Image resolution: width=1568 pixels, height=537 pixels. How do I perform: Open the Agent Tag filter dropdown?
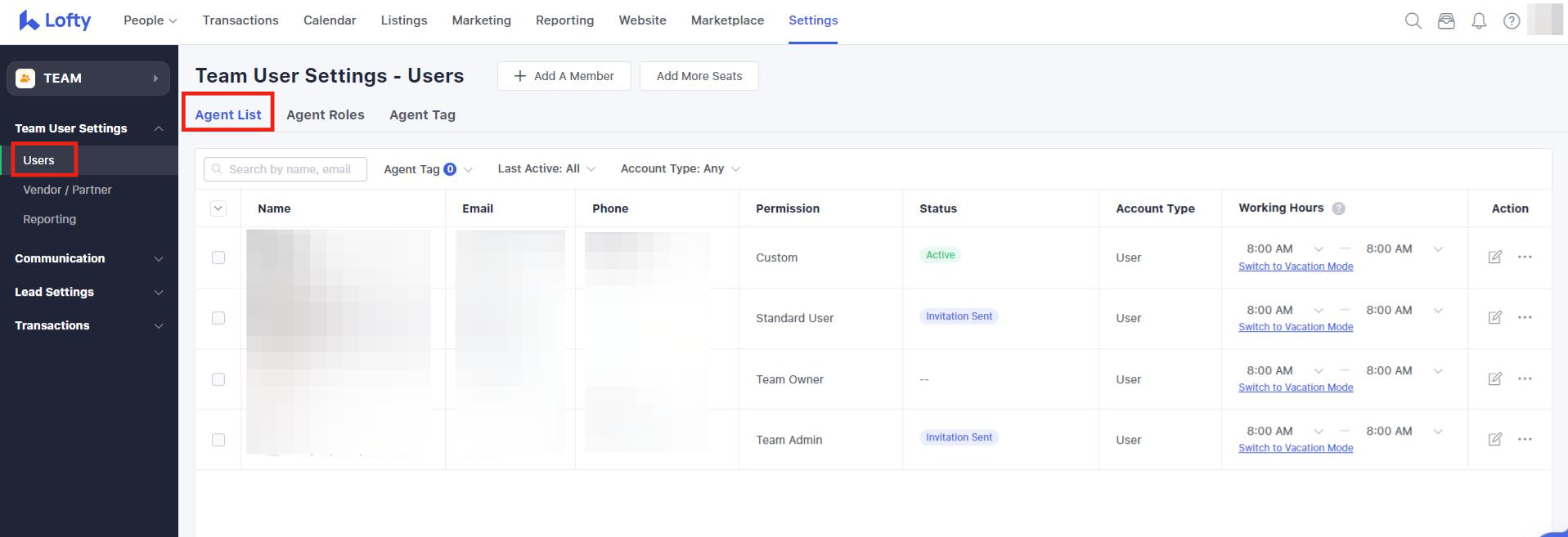click(x=428, y=169)
